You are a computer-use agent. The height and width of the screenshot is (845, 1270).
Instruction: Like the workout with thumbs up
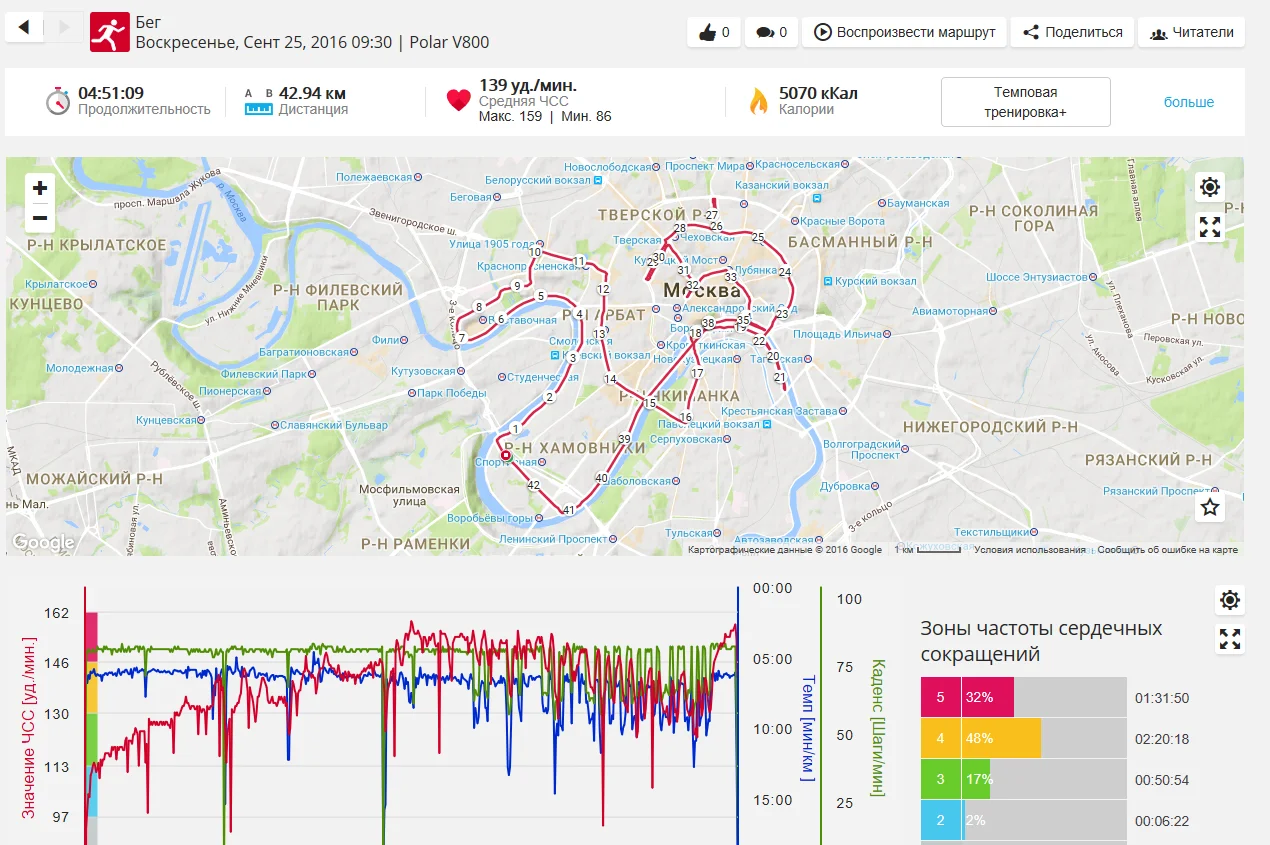[714, 32]
